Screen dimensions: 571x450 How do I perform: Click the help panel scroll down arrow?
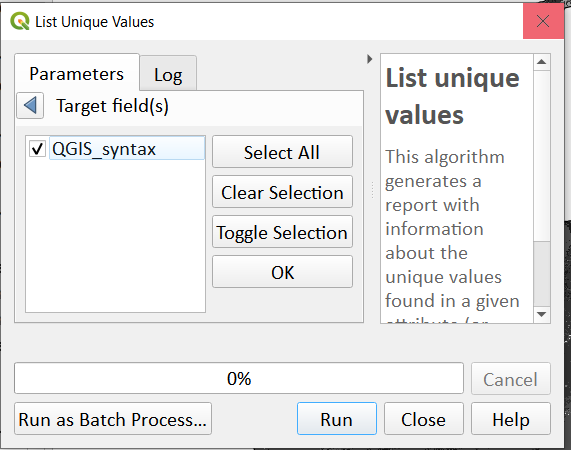[x=542, y=314]
